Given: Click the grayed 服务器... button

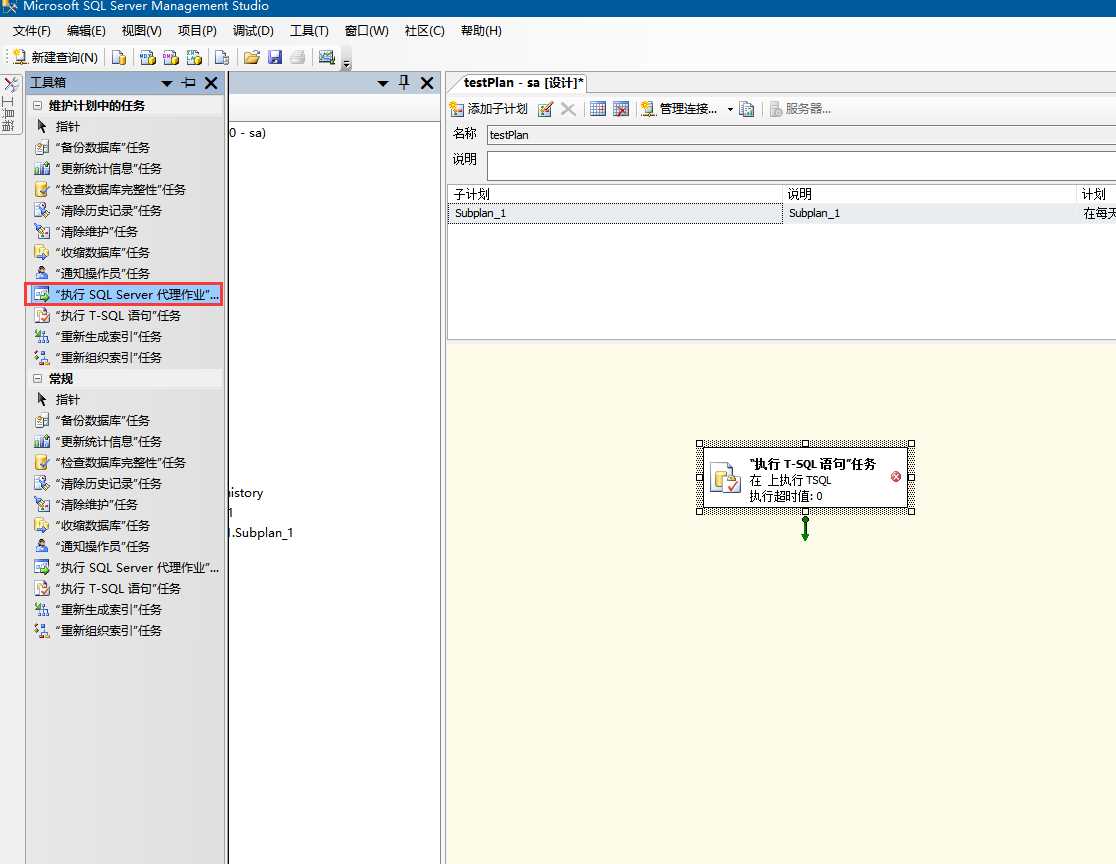Looking at the screenshot, I should point(800,109).
